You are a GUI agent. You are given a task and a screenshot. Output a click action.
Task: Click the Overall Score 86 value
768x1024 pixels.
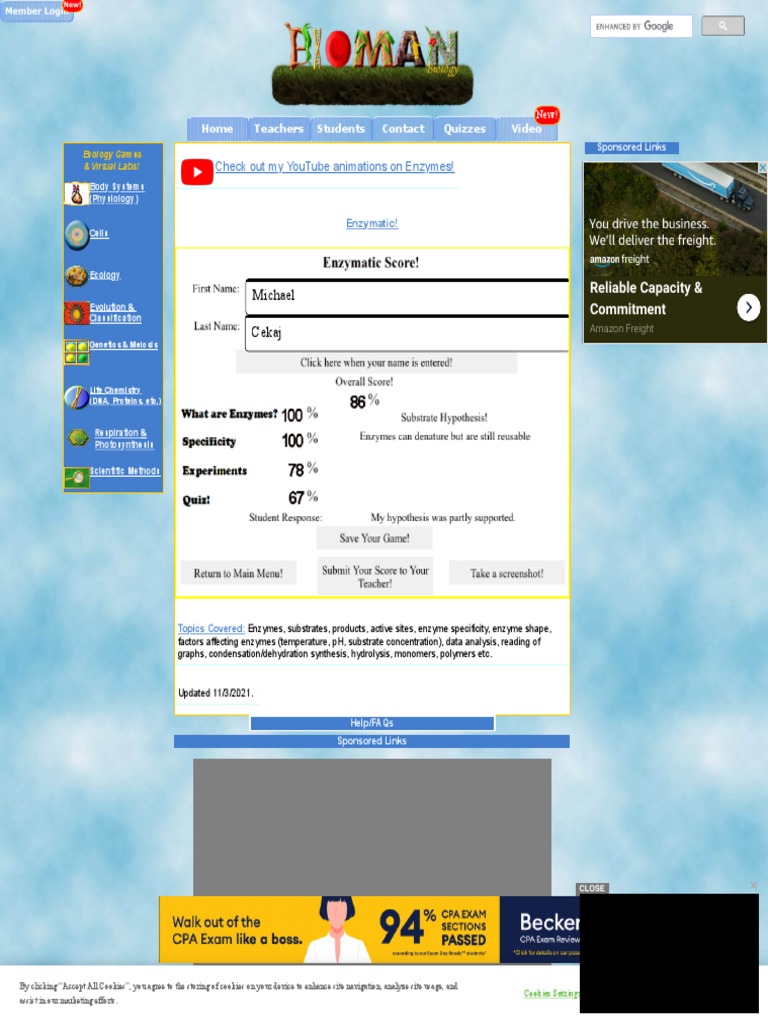pos(358,402)
